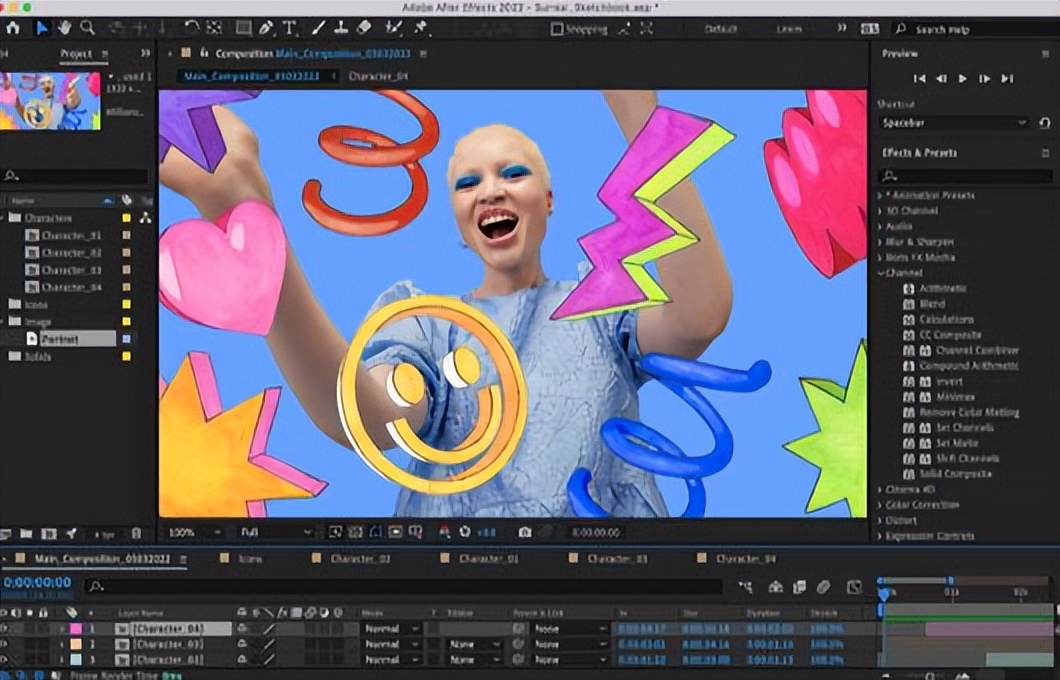
Task: Click the Puppet Pin tool
Action: pos(421,28)
